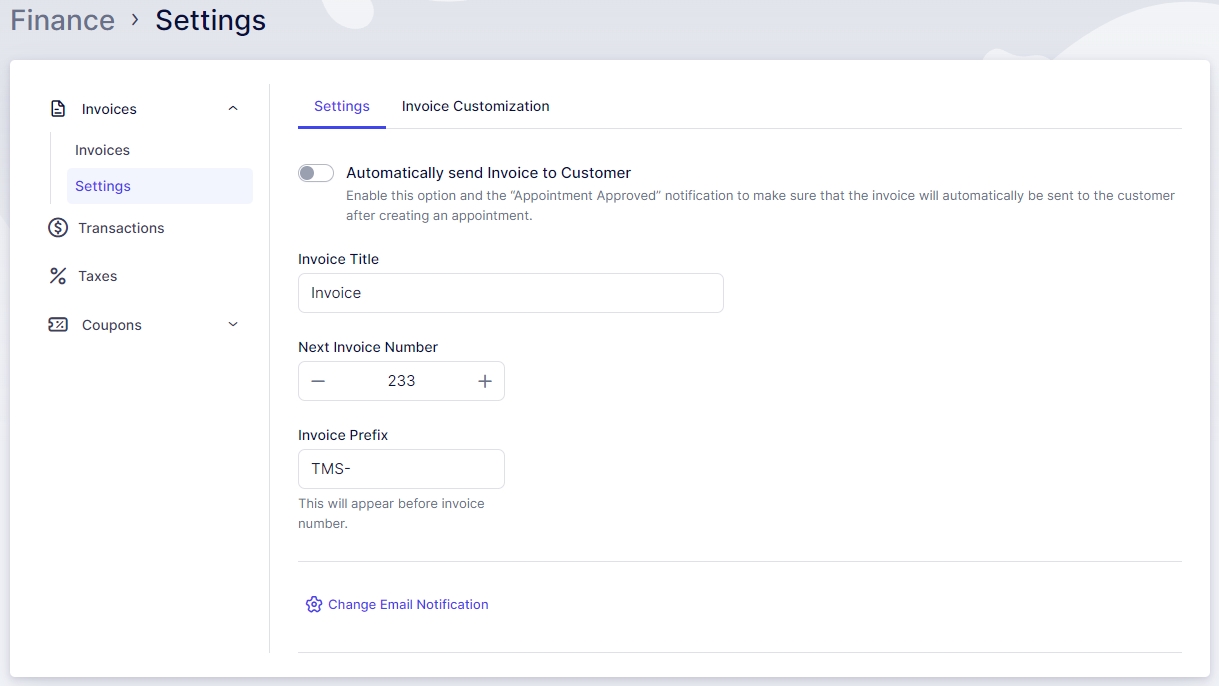Open Transactions from the sidebar
The height and width of the screenshot is (686, 1219).
coord(121,228)
